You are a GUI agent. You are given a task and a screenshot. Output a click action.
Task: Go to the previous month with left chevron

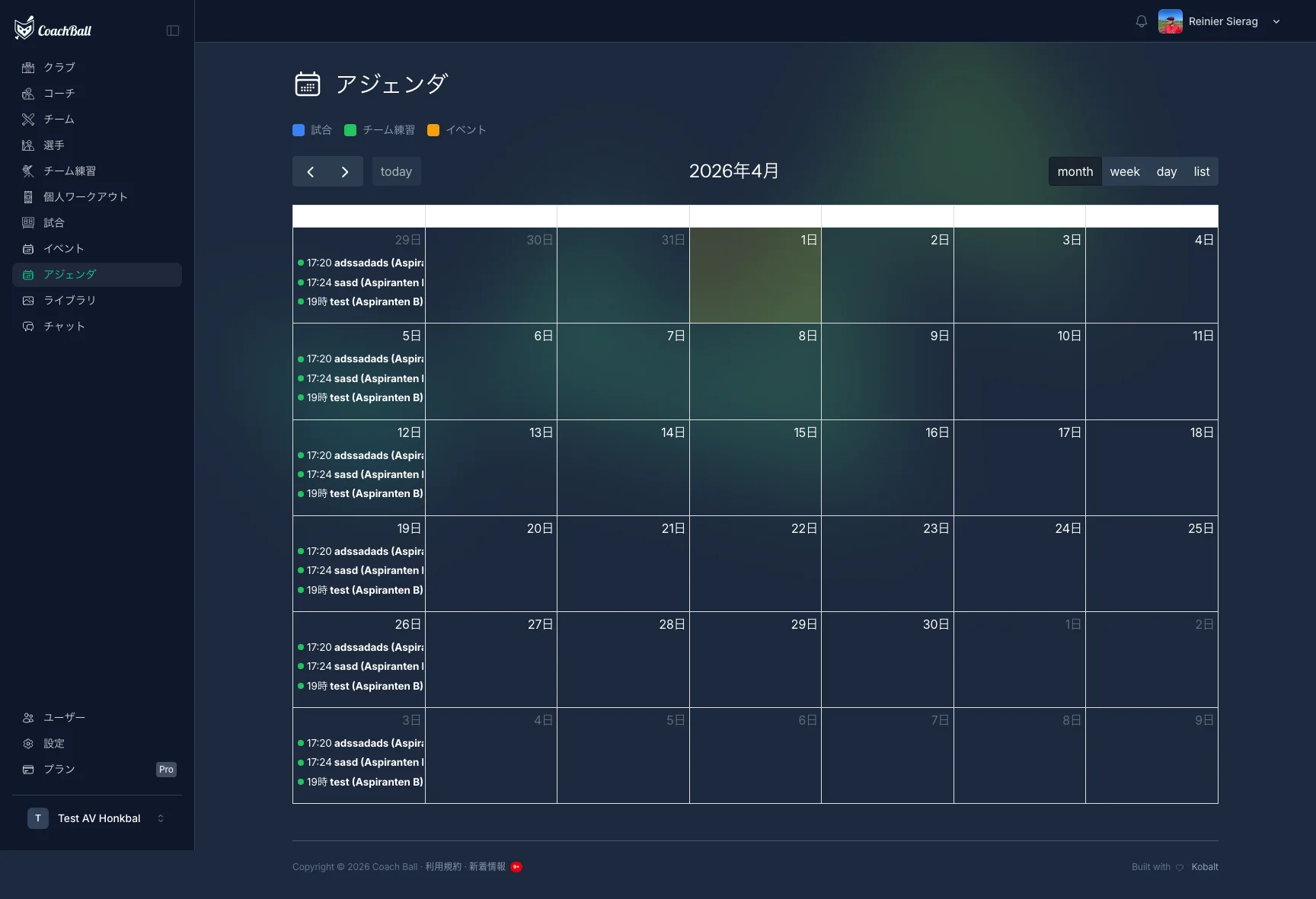(310, 172)
